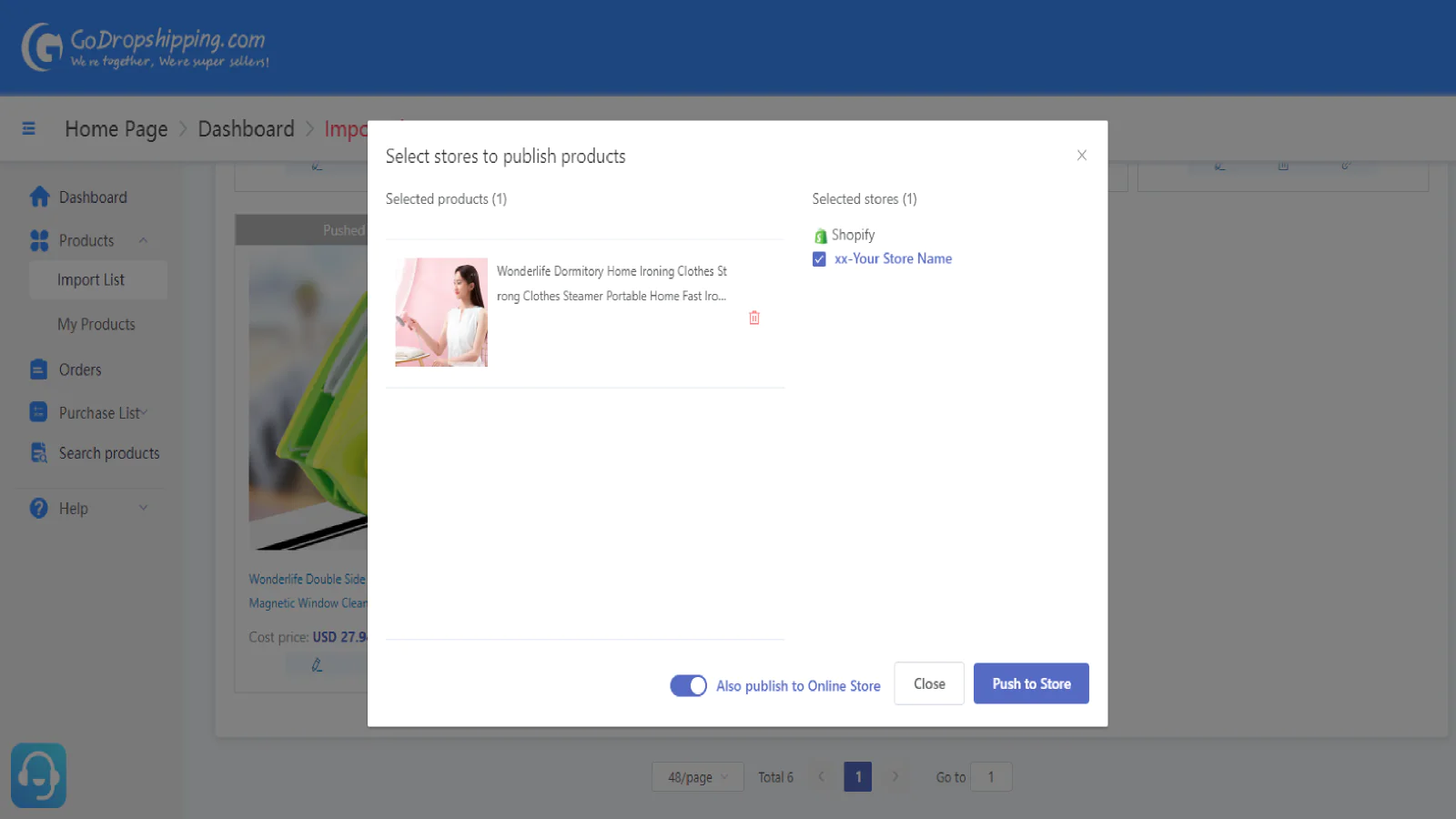The height and width of the screenshot is (819, 1456).
Task: Expand the Help menu chevron
Action: point(143,508)
